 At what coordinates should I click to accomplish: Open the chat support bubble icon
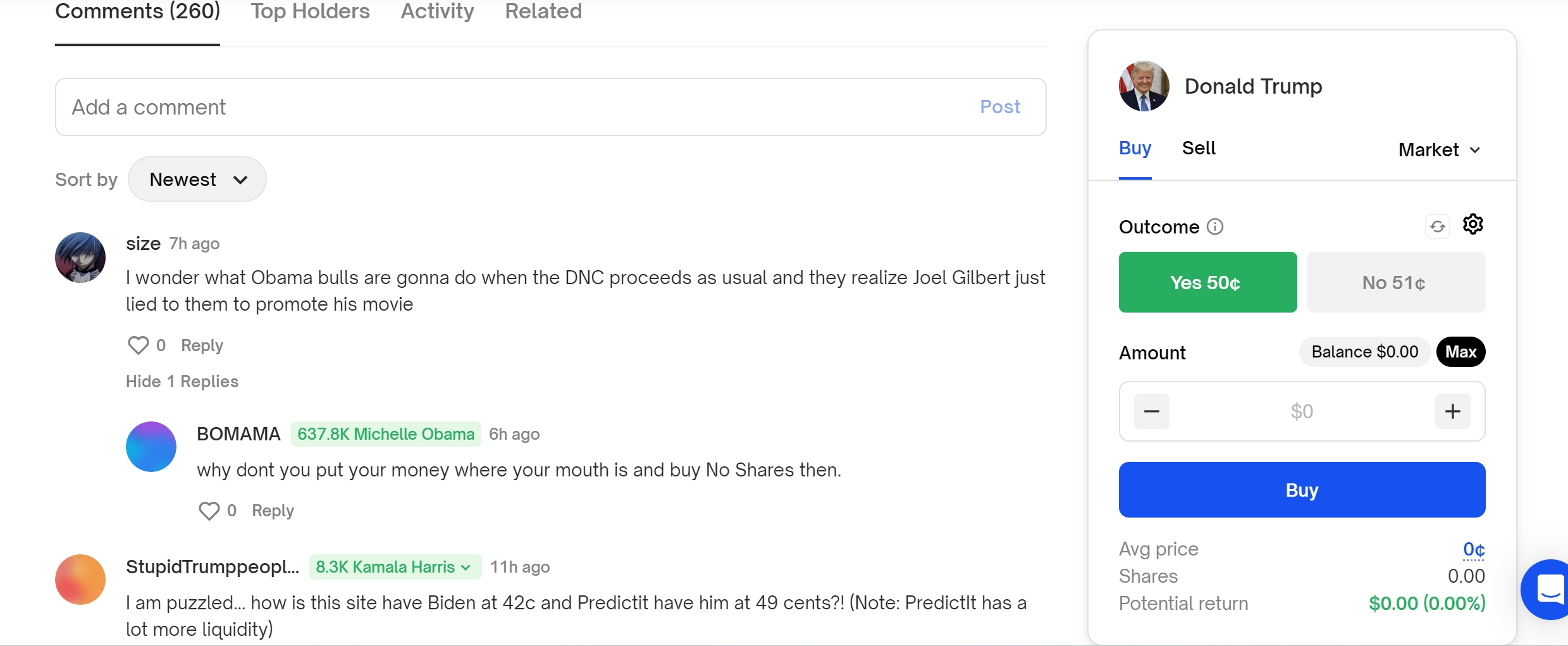(x=1546, y=590)
